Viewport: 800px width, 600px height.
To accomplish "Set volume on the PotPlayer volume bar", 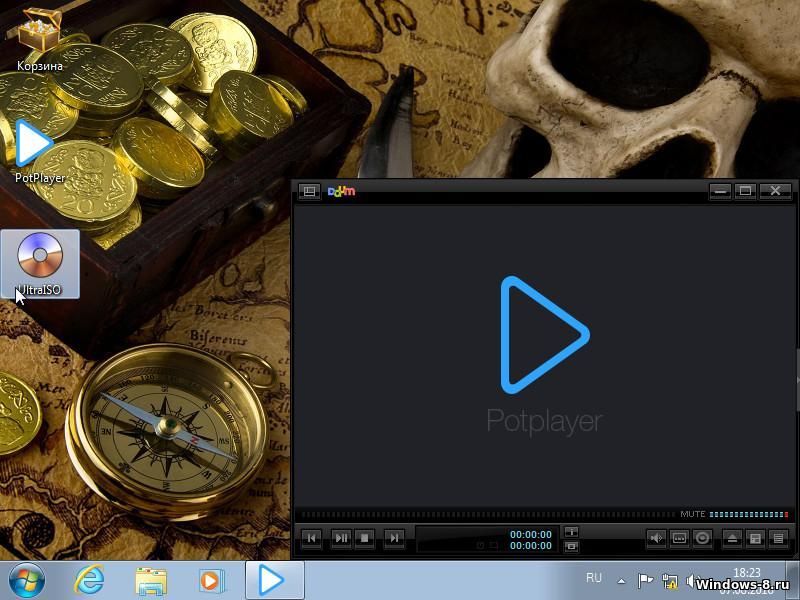I will pos(748,515).
